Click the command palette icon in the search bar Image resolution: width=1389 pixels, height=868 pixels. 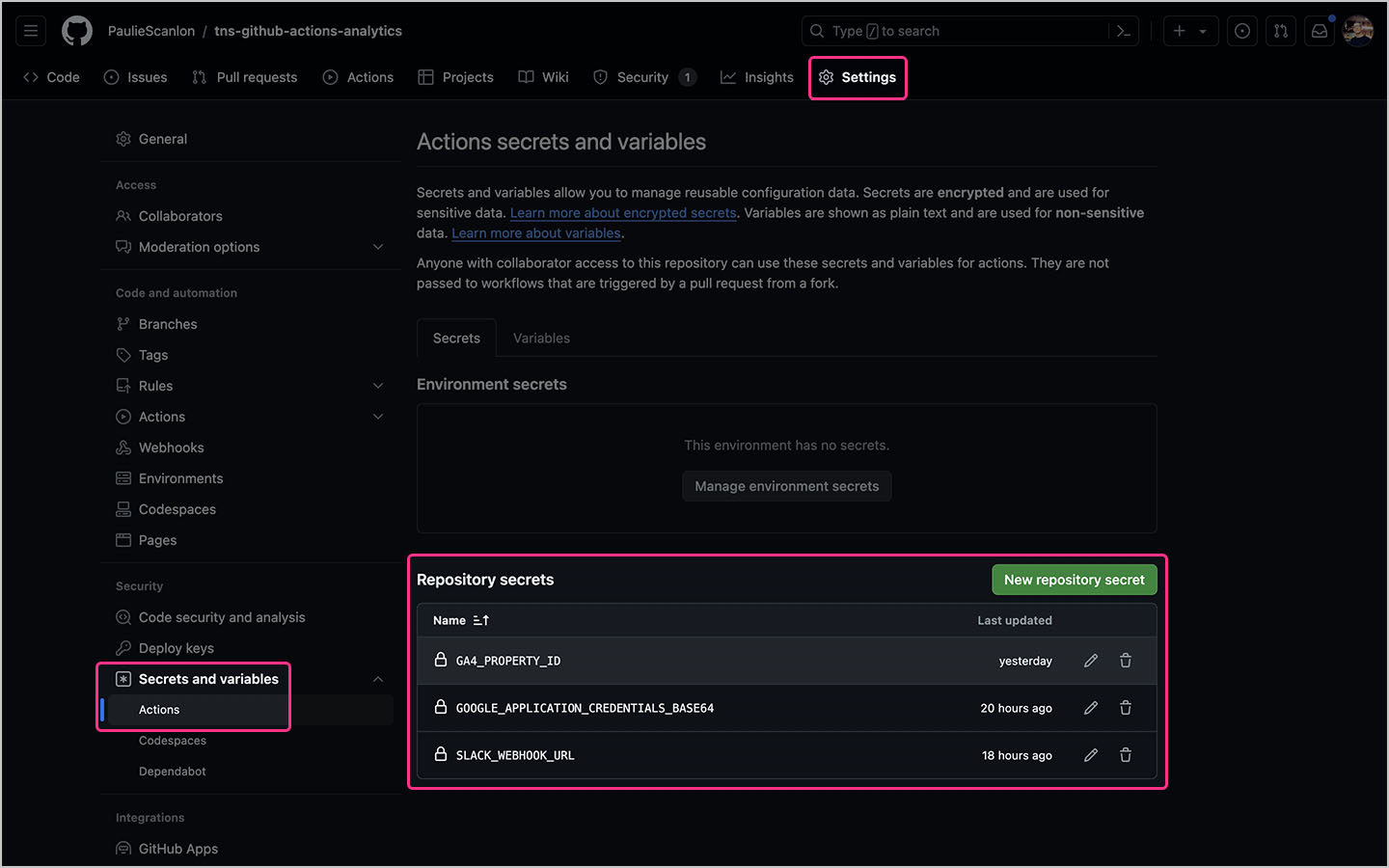[x=1123, y=30]
